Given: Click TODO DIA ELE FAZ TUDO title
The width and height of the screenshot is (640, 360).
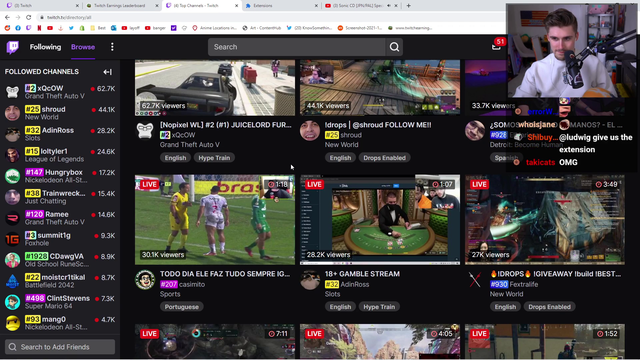Looking at the screenshot, I should click(225, 274).
